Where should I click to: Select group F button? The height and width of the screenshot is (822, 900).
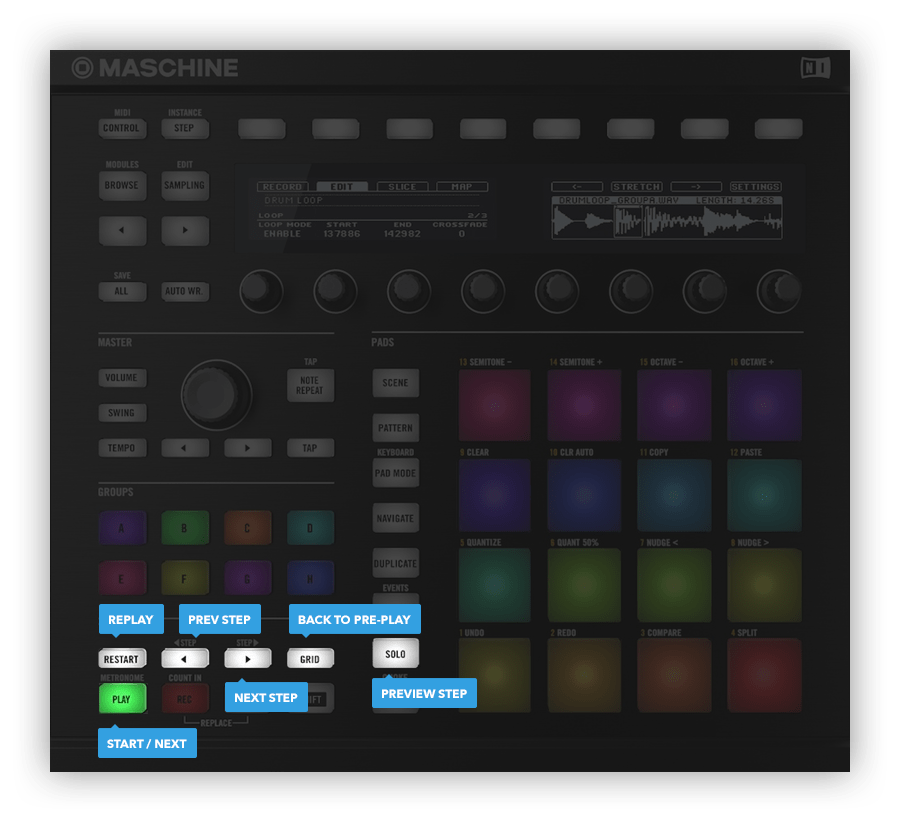(x=185, y=578)
